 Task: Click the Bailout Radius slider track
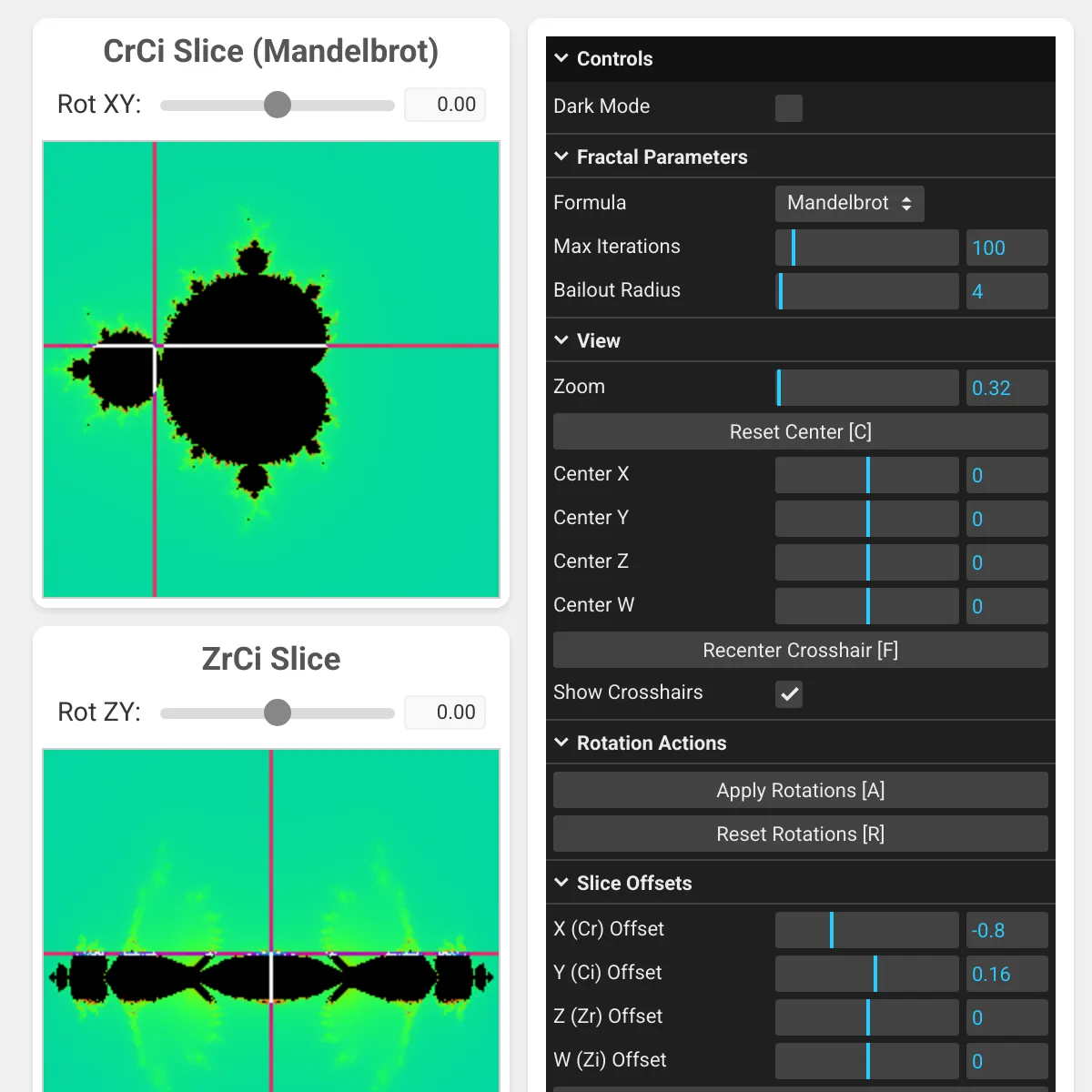pos(867,291)
